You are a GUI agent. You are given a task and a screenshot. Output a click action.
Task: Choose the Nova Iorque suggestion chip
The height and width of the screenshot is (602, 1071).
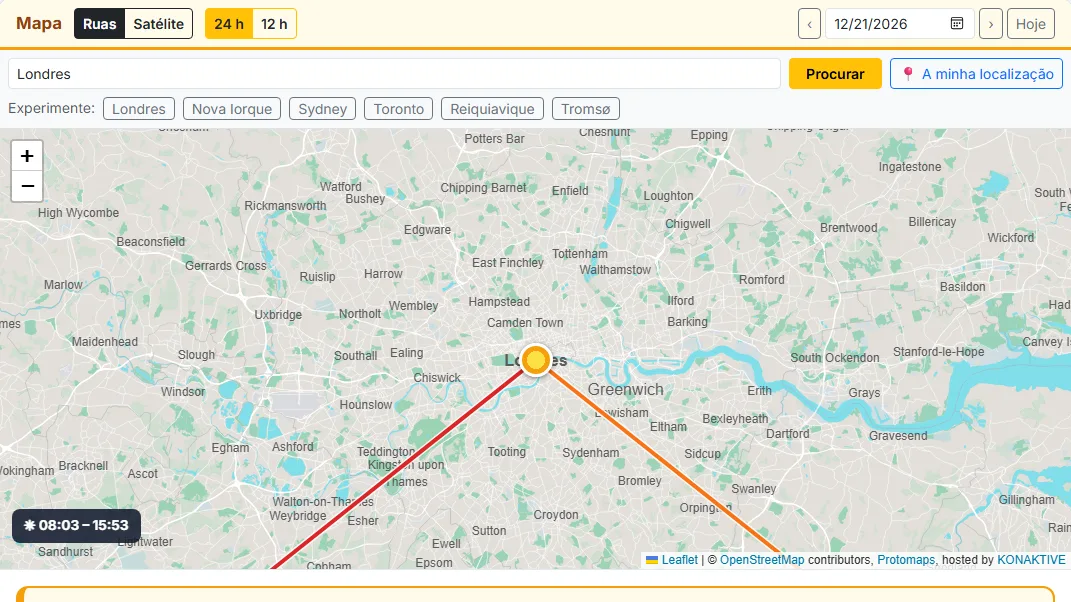(x=232, y=109)
